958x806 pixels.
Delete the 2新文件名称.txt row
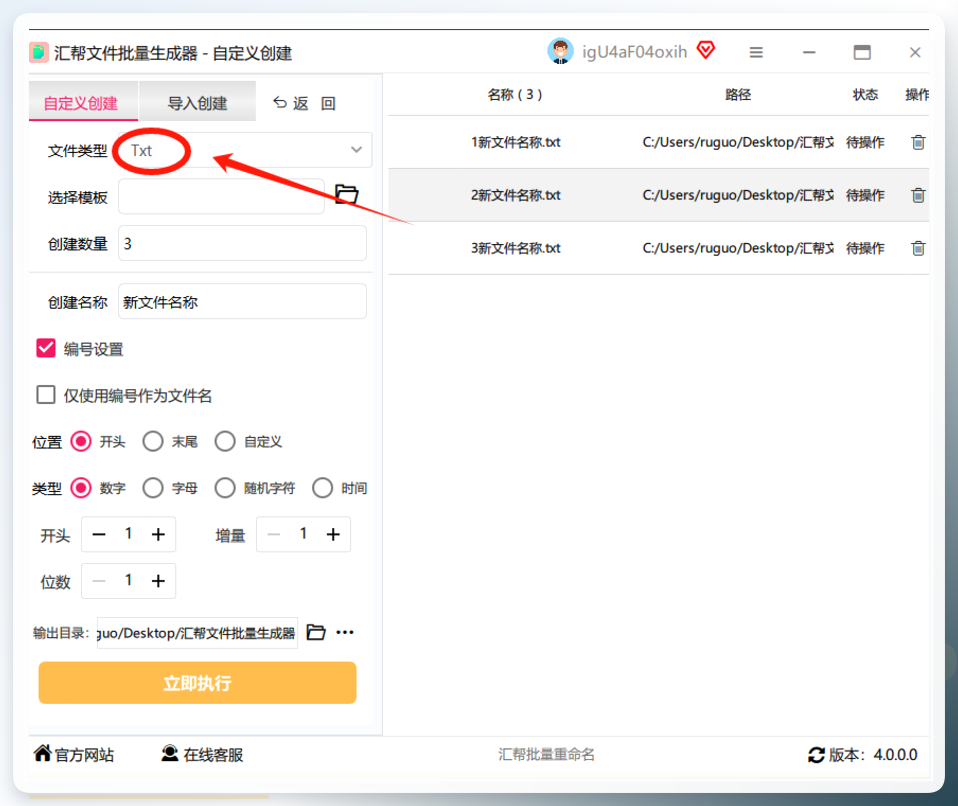918,196
